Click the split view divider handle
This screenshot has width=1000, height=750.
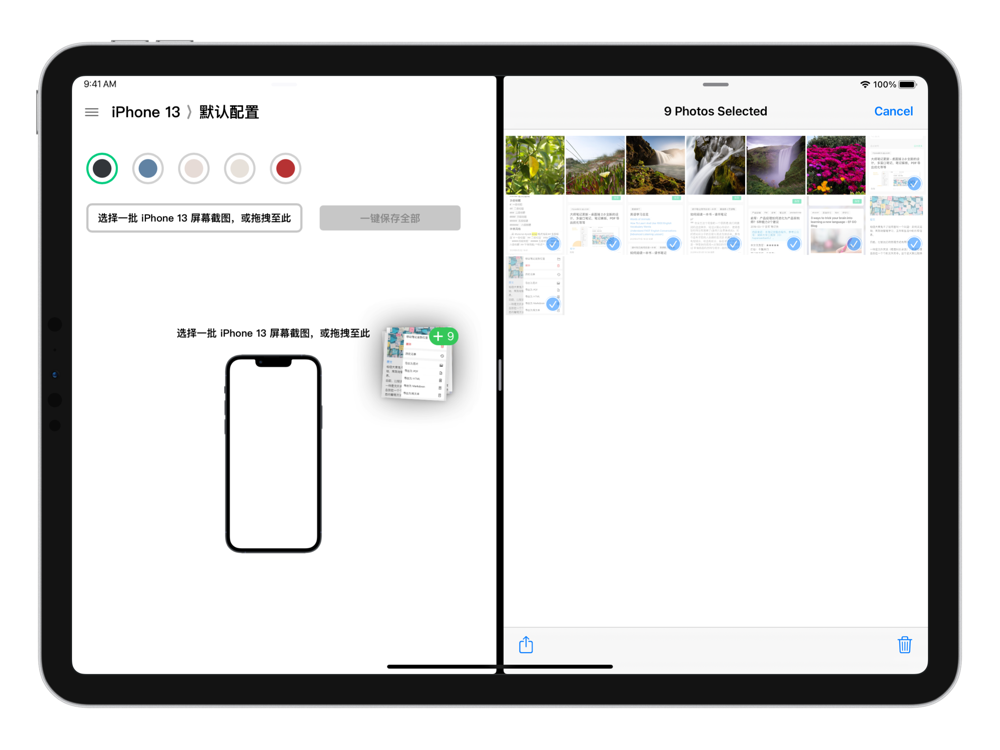[x=500, y=374]
